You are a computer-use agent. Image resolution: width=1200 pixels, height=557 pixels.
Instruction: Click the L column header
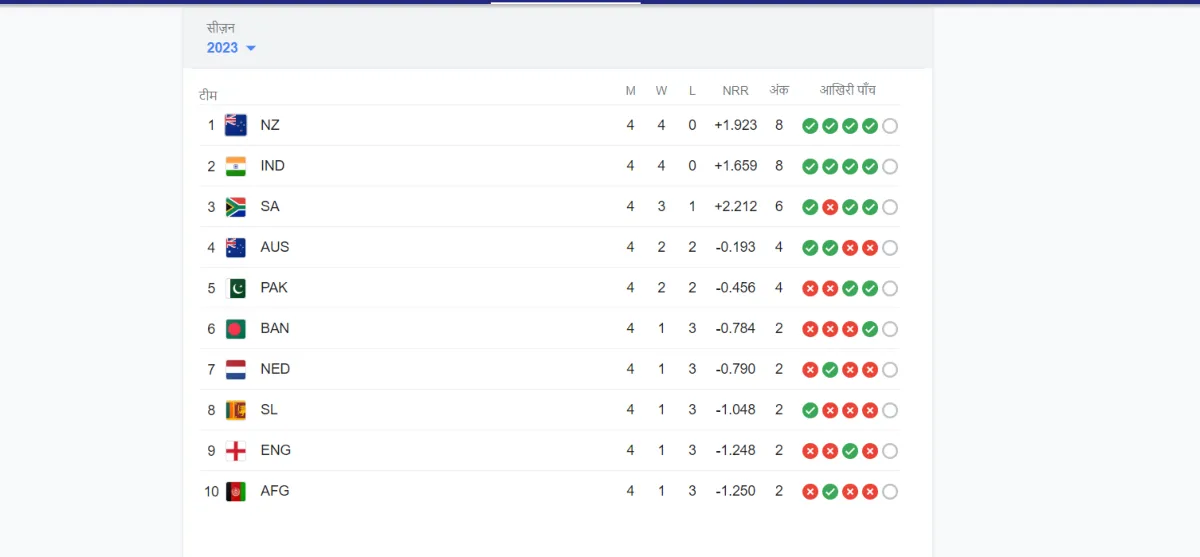point(692,91)
